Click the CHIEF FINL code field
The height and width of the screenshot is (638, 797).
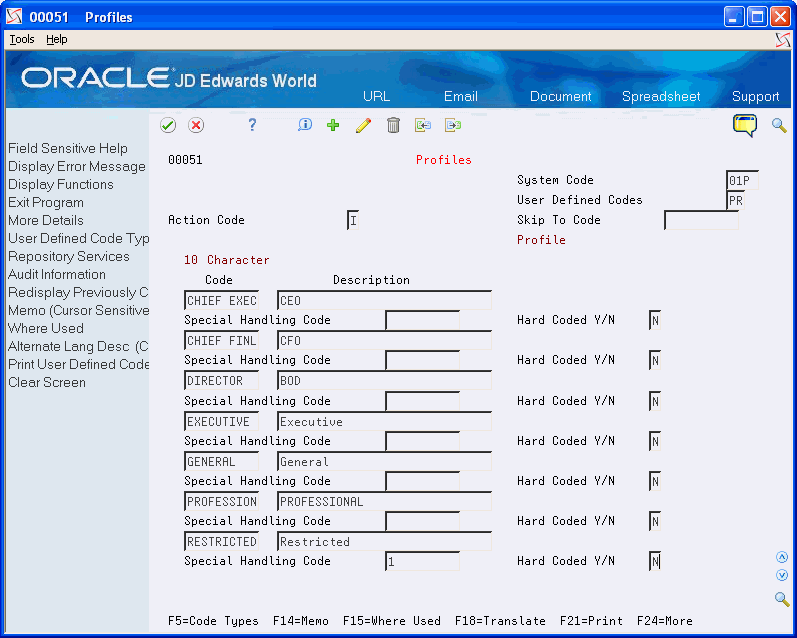(221, 341)
